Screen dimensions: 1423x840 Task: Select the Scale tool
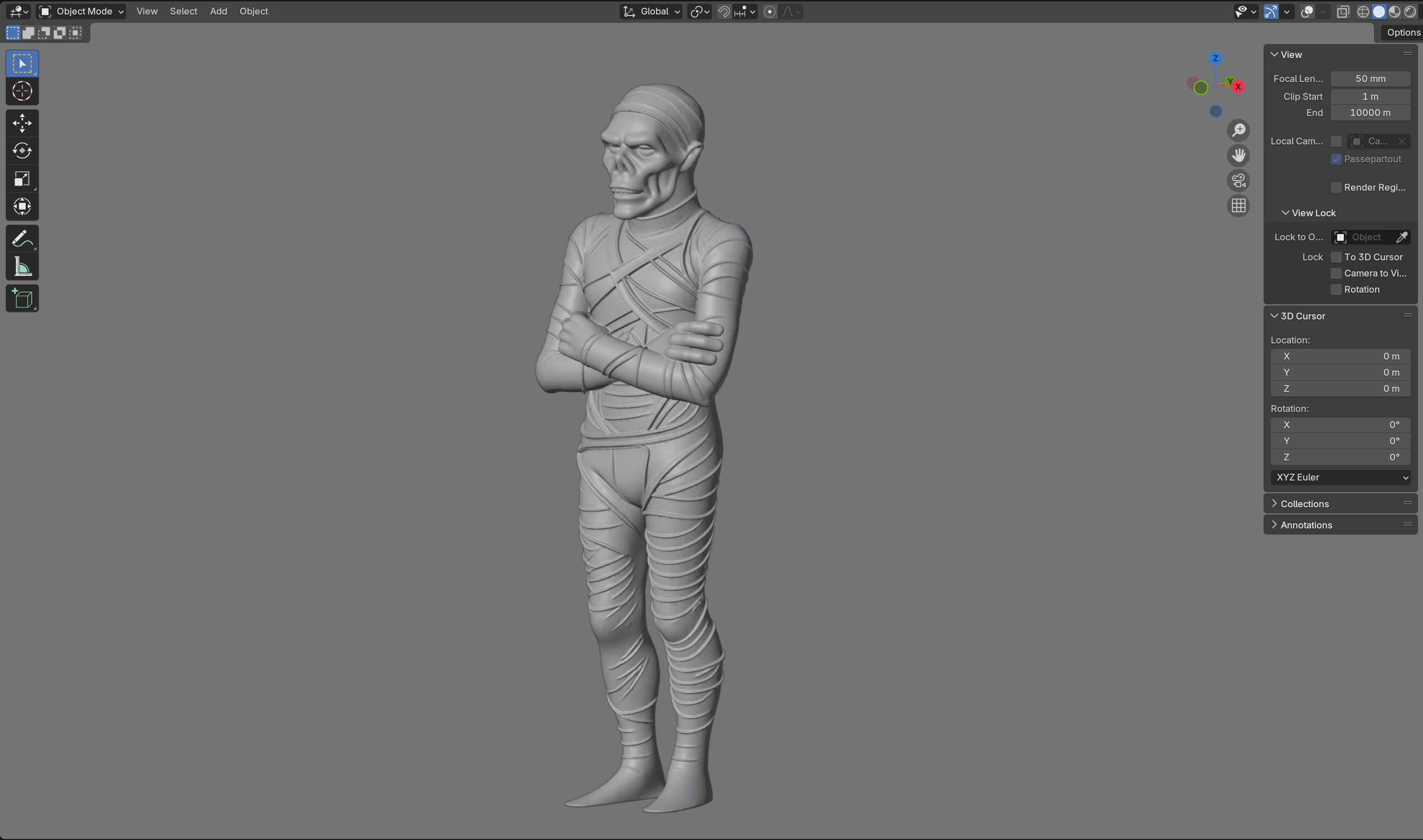[22, 179]
